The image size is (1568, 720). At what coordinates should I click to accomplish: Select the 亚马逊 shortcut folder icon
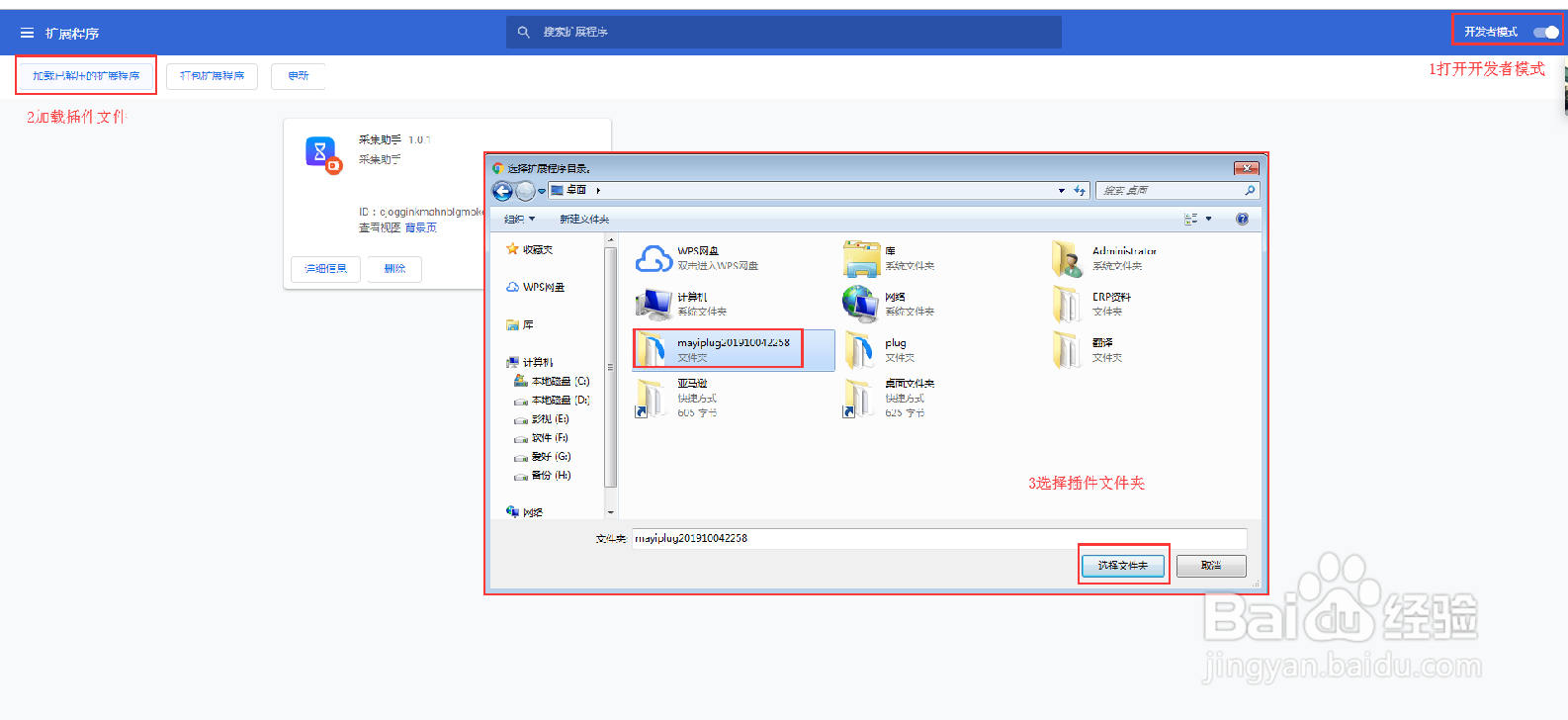tap(652, 399)
